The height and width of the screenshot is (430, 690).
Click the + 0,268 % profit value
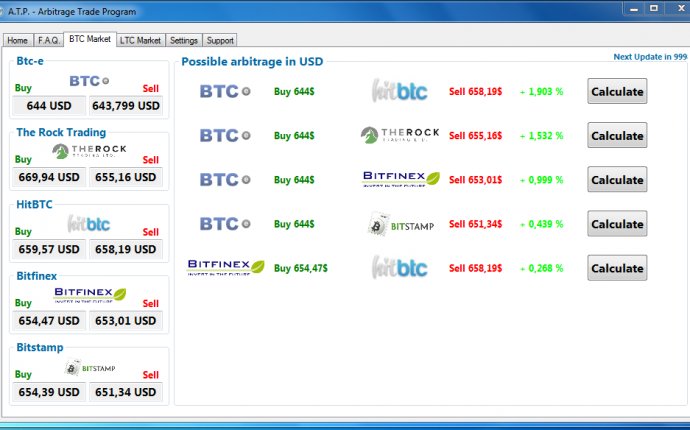tap(541, 268)
